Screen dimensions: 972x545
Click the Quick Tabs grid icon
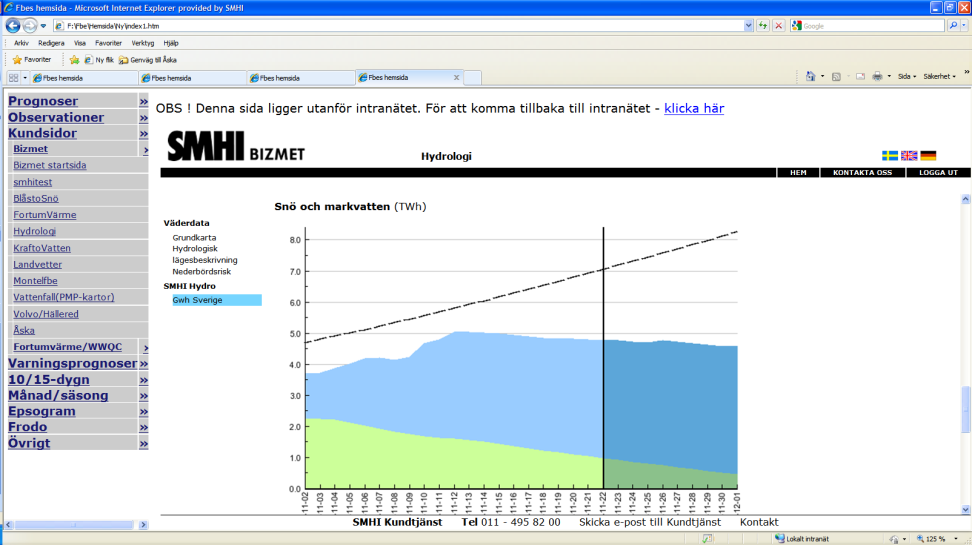coord(13,78)
